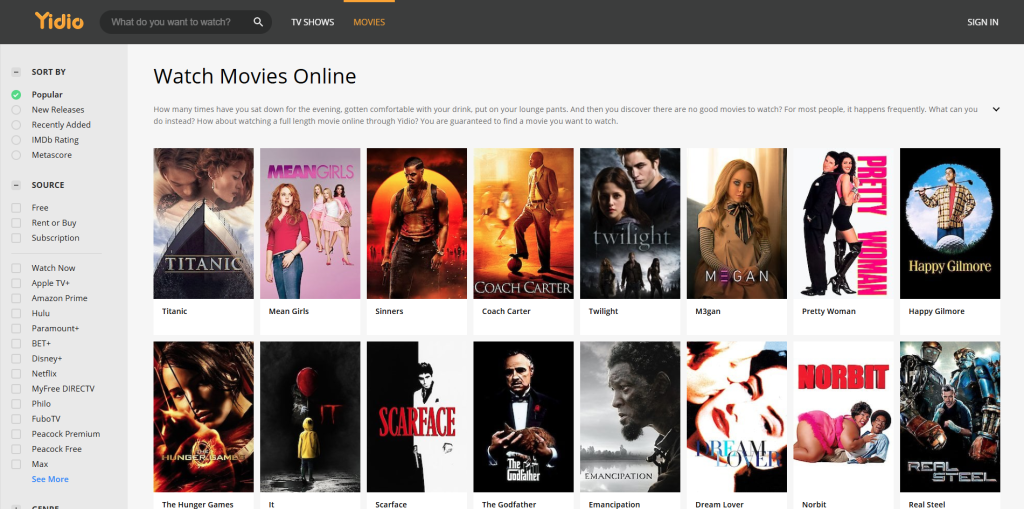
Task: Check the Peacock Premium checkbox
Action: pyautogui.click(x=16, y=434)
